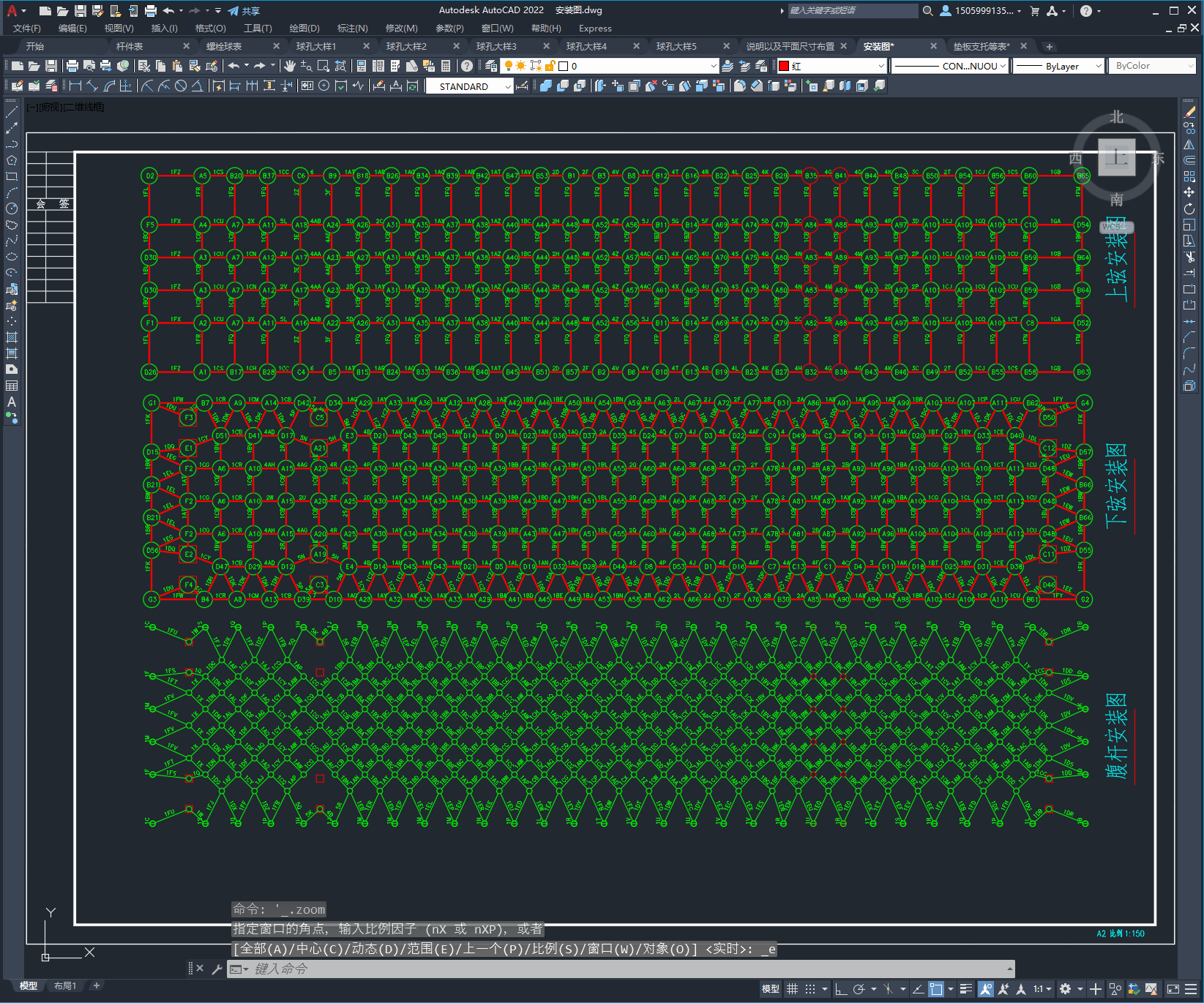Click the Center Mark tool
1204x1003 pixels.
[324, 86]
